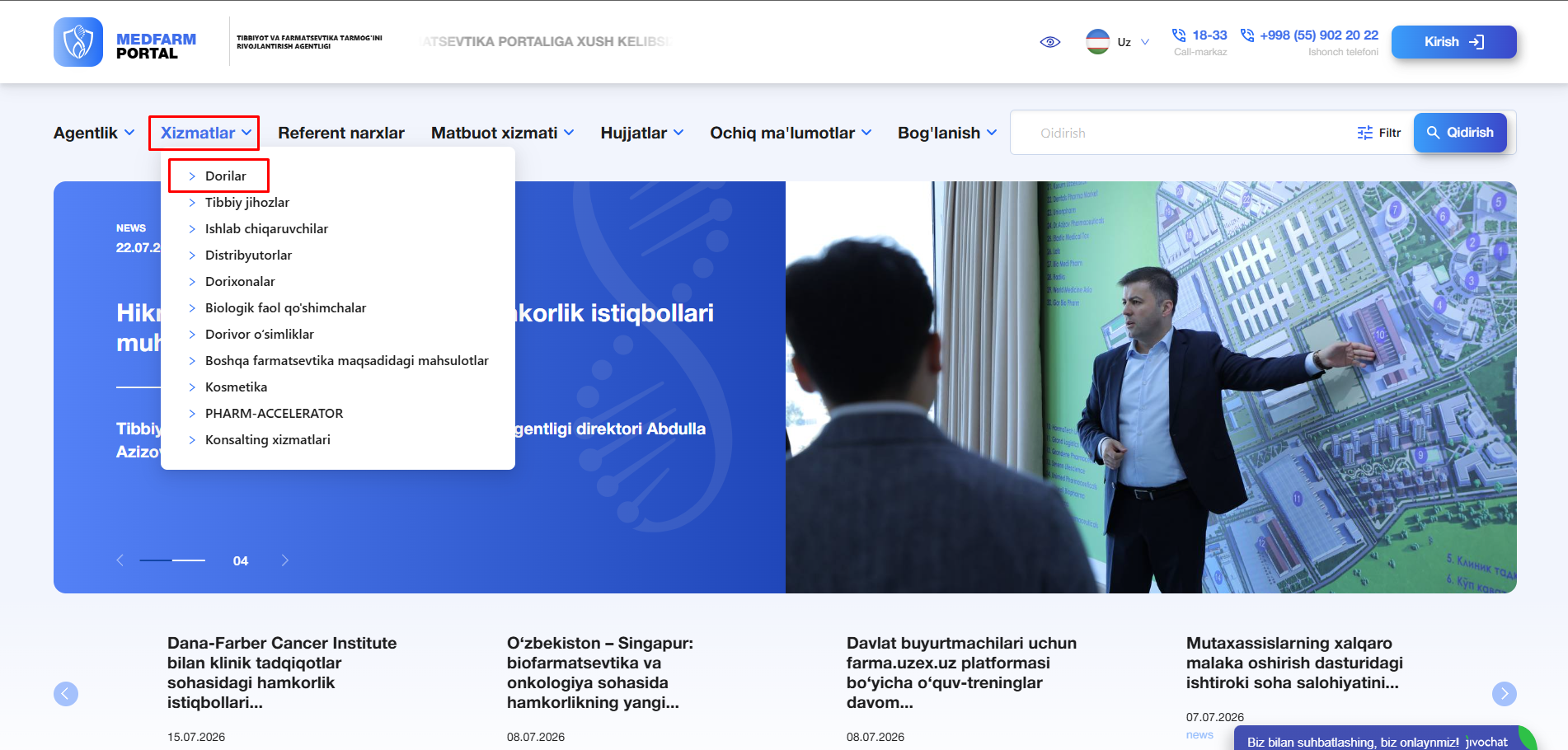Click the Kirish login button
The width and height of the screenshot is (1568, 750).
click(1453, 42)
